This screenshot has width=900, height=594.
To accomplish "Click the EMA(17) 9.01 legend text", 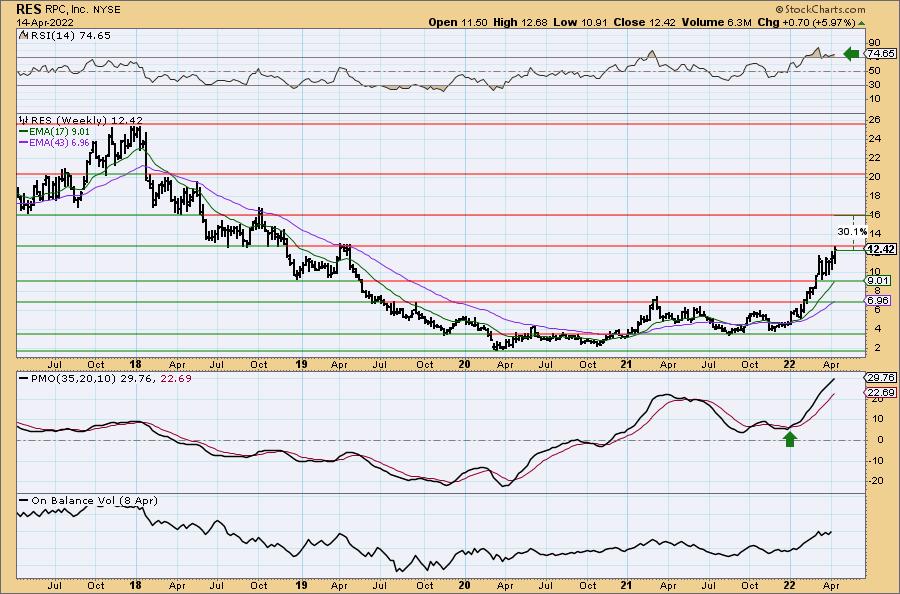I will [x=59, y=131].
